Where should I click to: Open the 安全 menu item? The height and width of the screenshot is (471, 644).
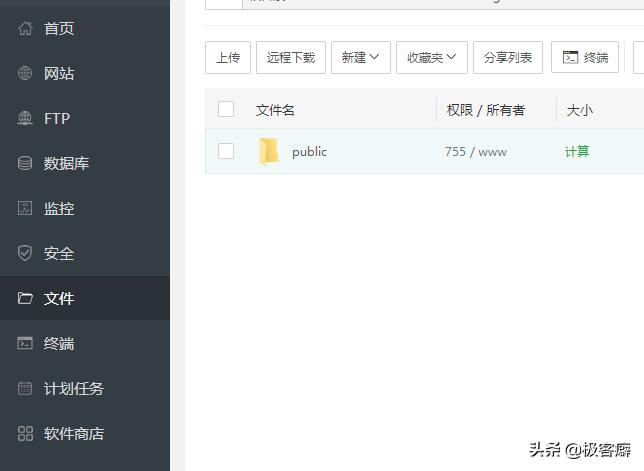point(85,253)
